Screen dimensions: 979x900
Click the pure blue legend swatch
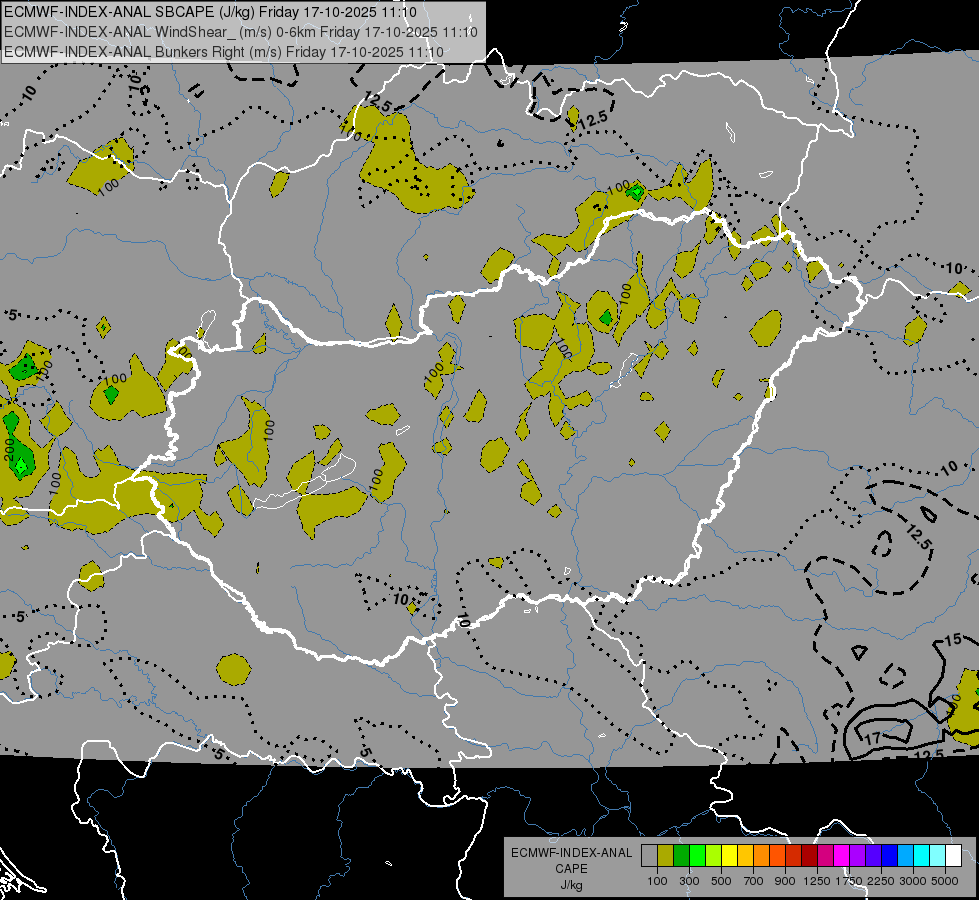[889, 856]
